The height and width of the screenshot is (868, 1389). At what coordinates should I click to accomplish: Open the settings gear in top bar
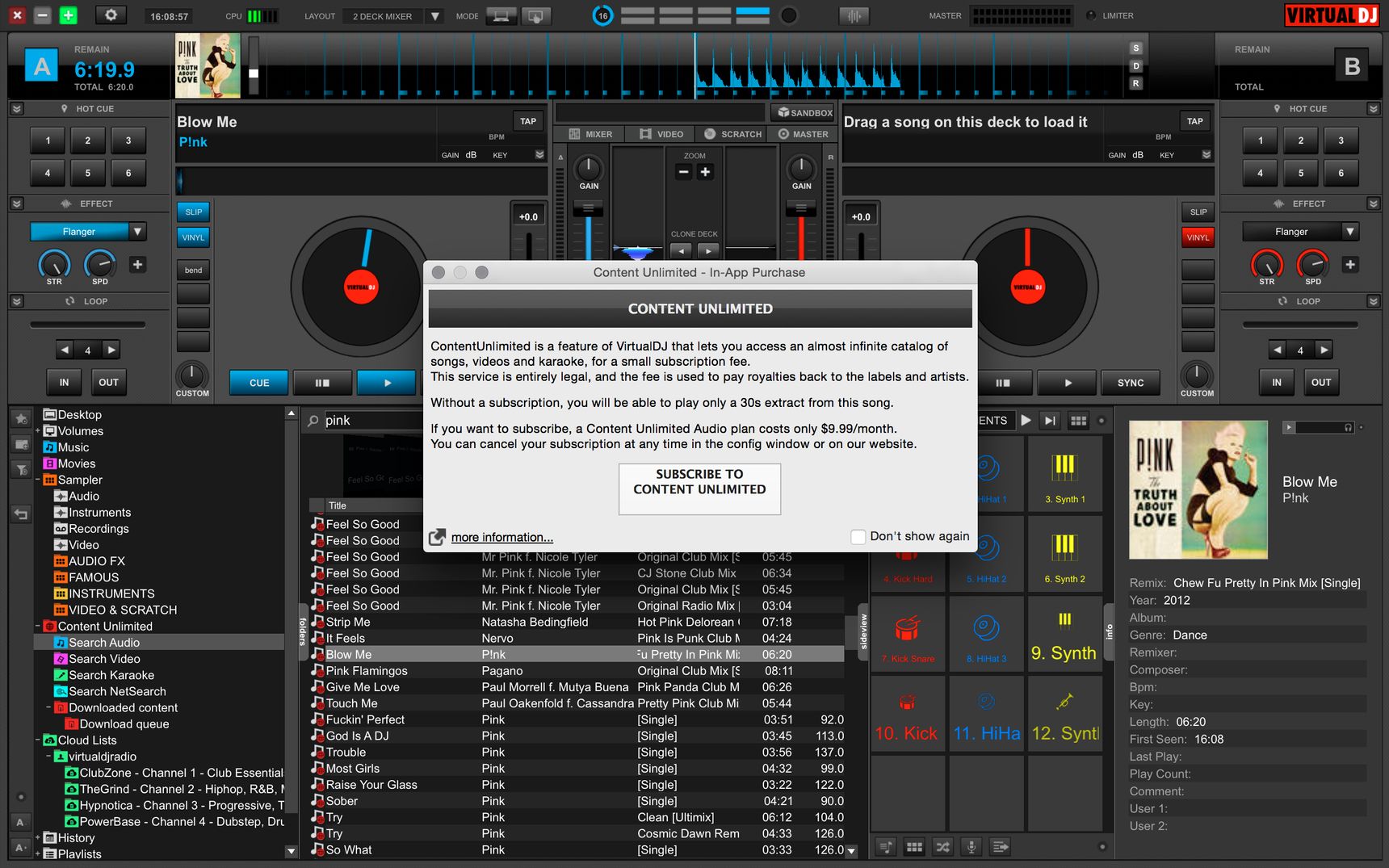click(111, 15)
